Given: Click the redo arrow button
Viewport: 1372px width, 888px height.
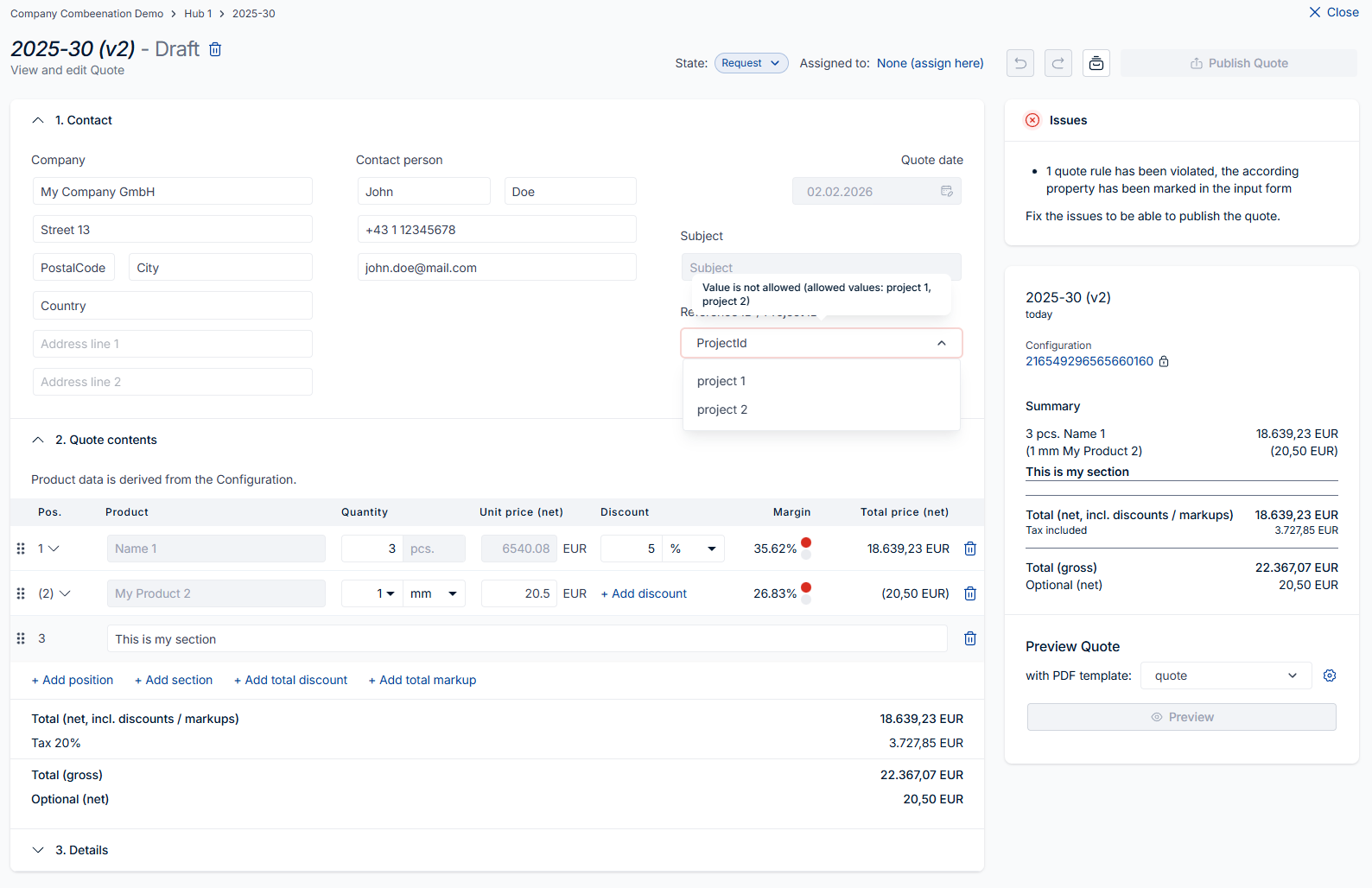Looking at the screenshot, I should click(1058, 63).
